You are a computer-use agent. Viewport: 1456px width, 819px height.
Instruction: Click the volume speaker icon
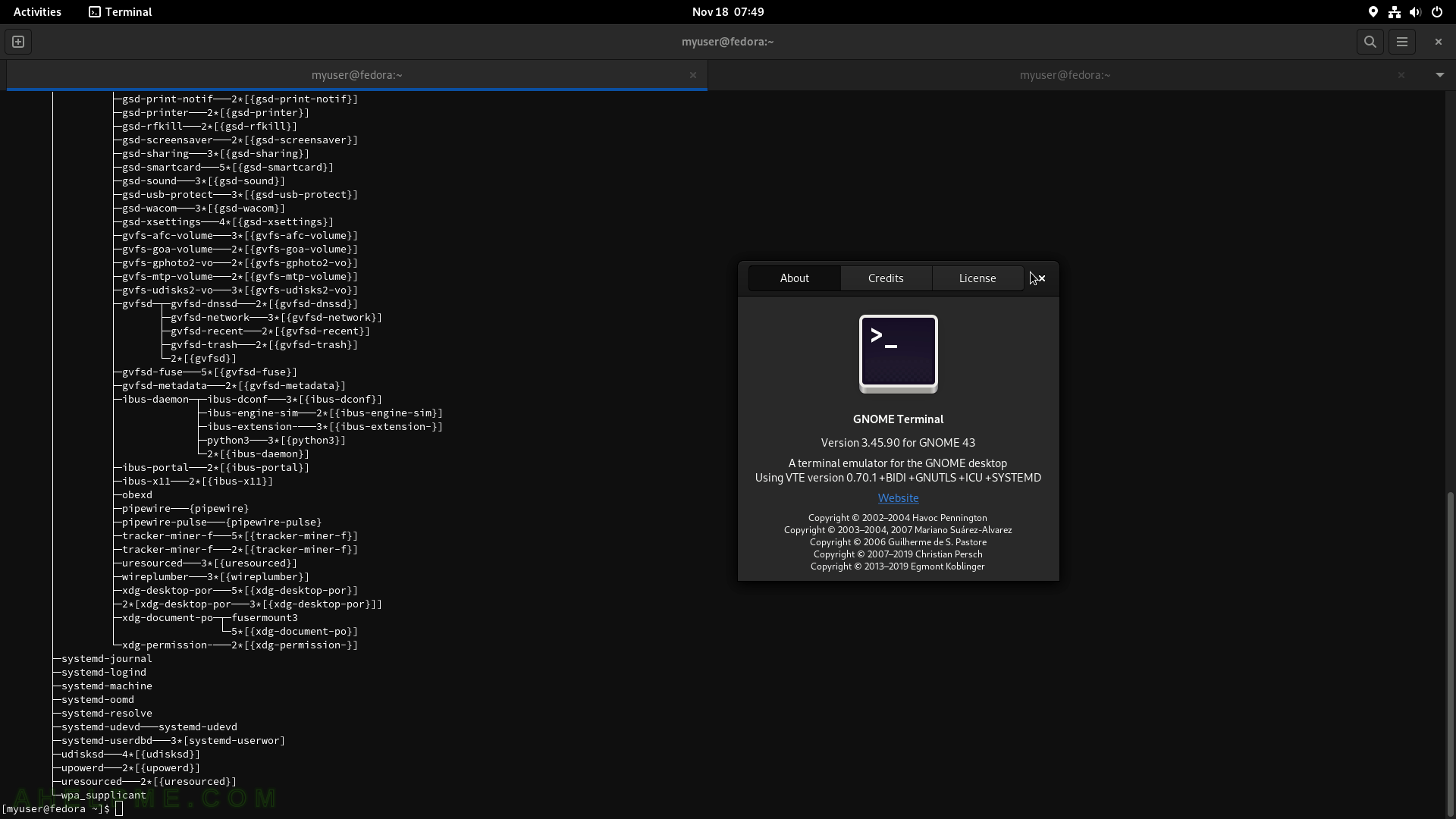tap(1415, 12)
